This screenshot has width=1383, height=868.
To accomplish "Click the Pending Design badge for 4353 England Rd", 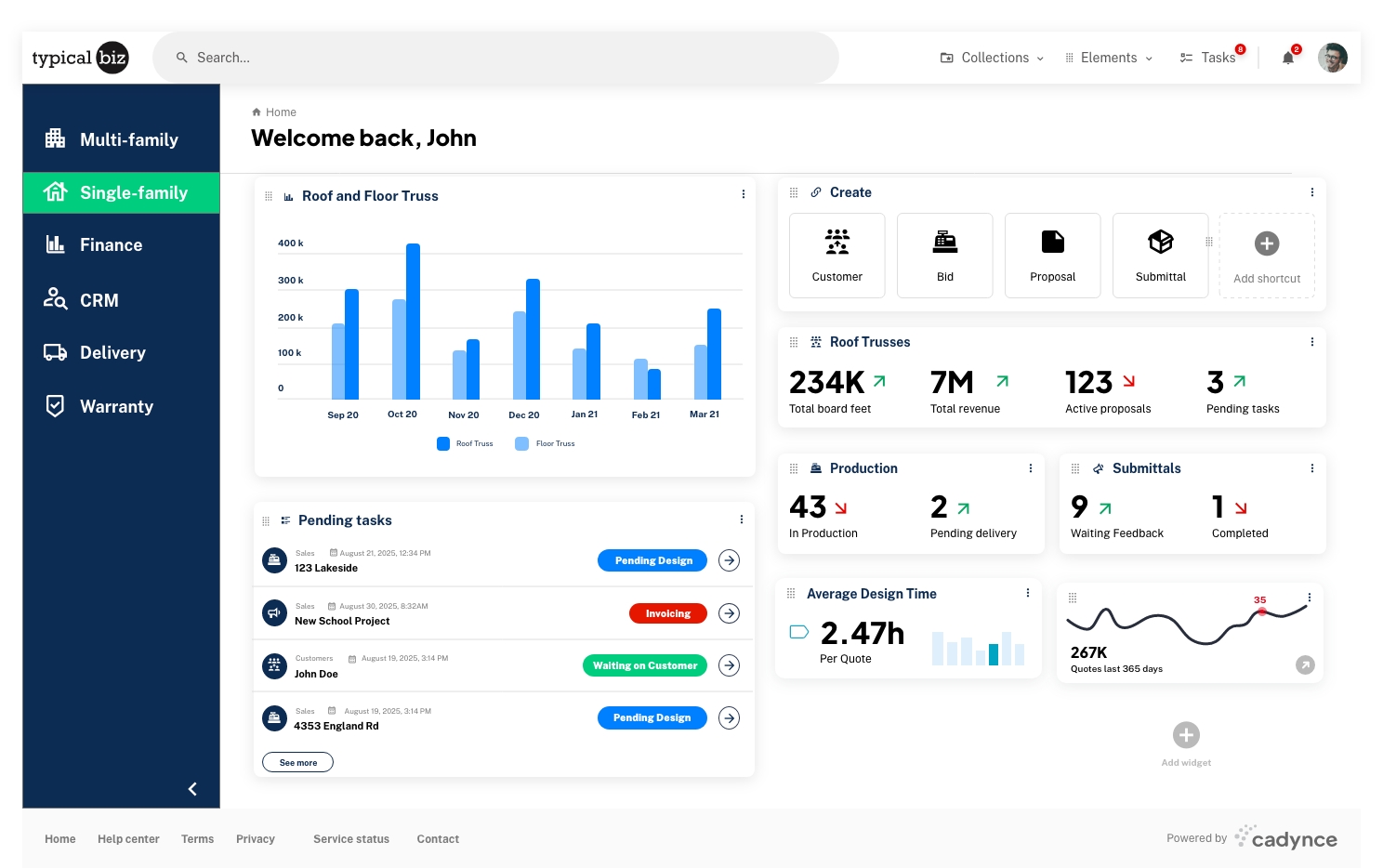I will 652,717.
